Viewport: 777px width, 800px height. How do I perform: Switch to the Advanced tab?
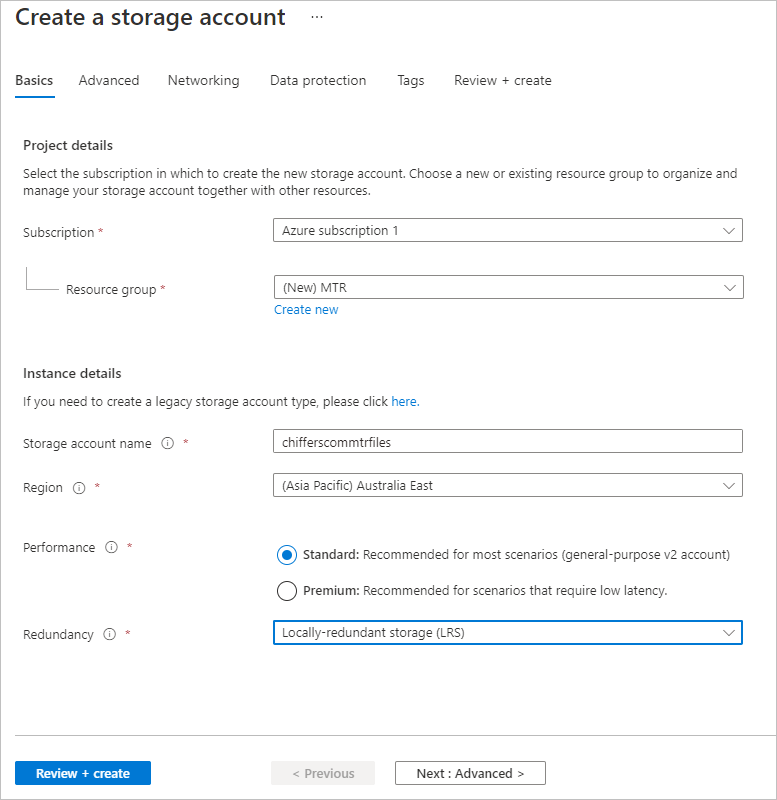click(109, 80)
